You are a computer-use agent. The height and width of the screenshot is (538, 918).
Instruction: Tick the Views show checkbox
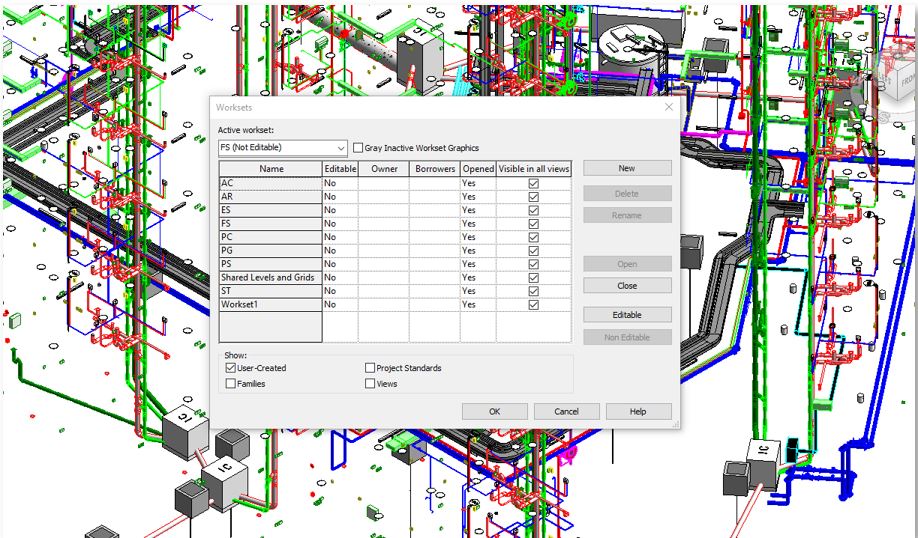click(x=371, y=383)
